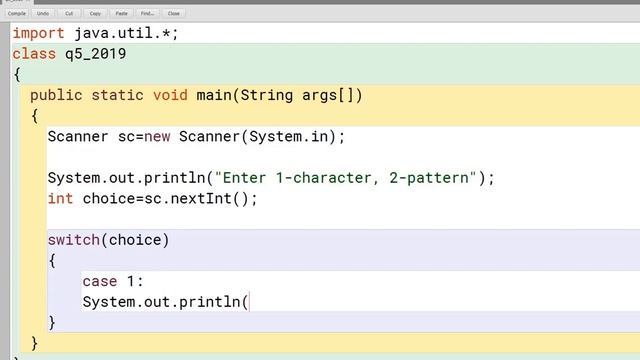Click the opening brace below main declaration
The image size is (640, 360).
coord(34,116)
